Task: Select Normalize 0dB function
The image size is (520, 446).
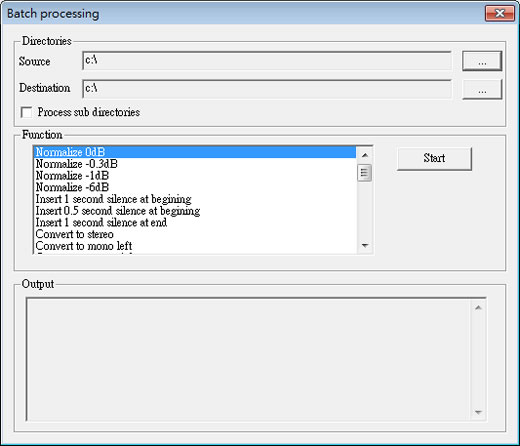Action: click(195, 152)
